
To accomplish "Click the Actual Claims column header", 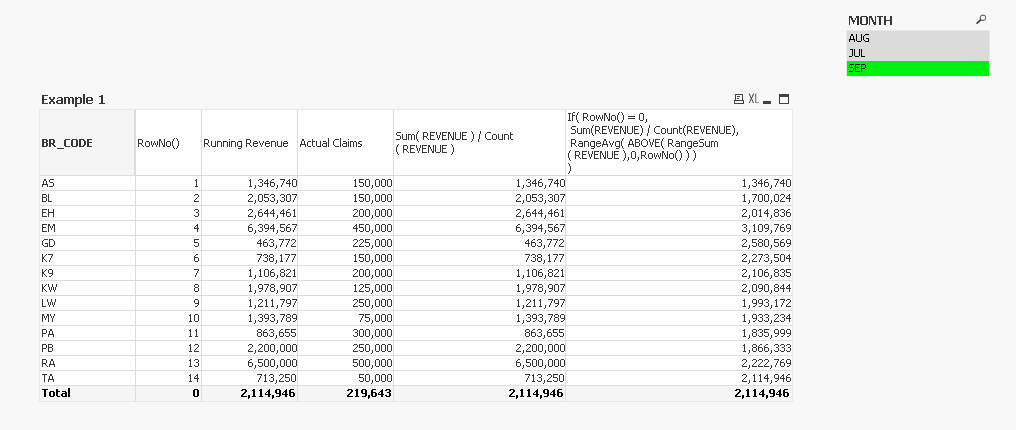I will (x=345, y=142).
